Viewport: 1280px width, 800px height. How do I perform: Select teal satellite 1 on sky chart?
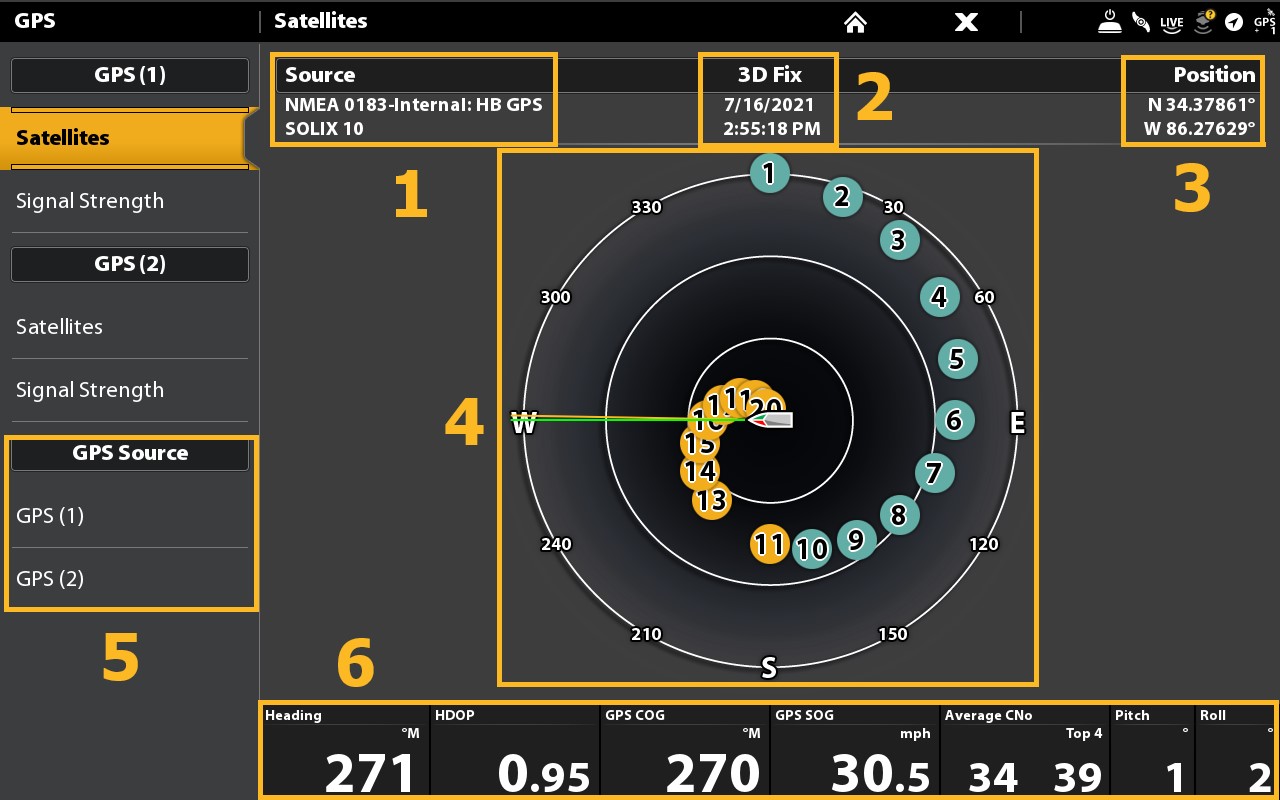(x=769, y=174)
